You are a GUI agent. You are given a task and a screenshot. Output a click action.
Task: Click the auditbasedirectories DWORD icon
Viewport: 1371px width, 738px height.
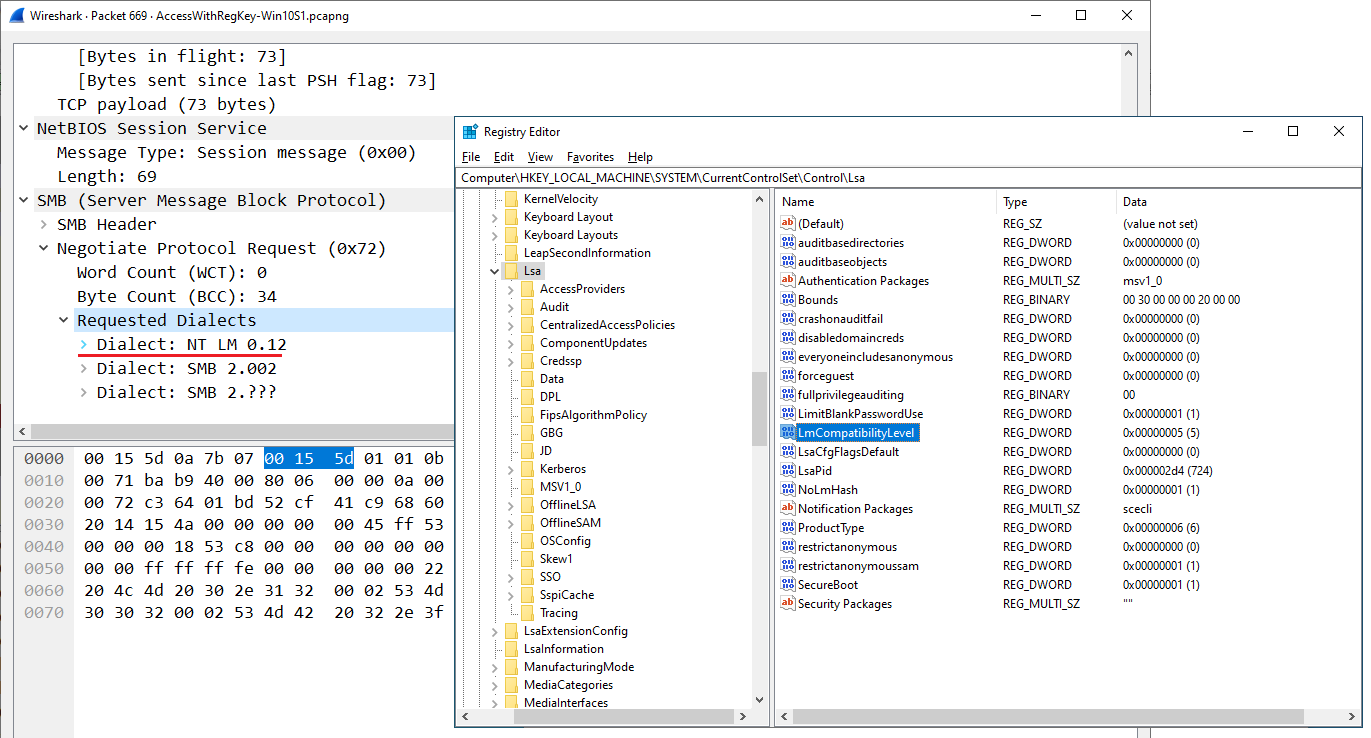tap(787, 243)
